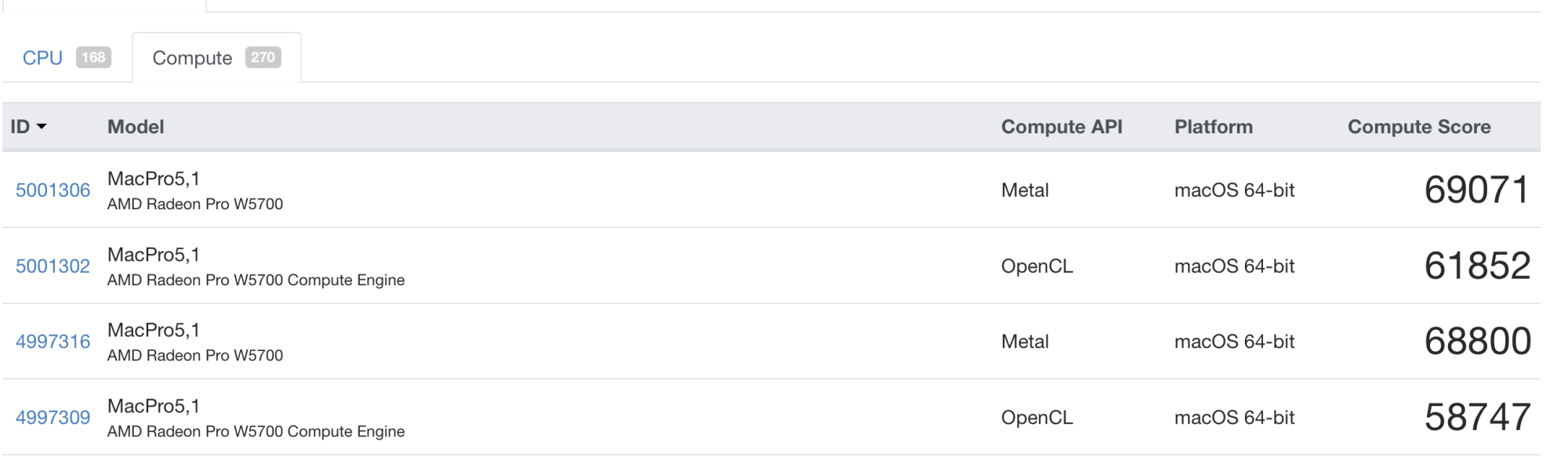Click the Metal API cell for result 5001306
The image size is (1568, 456).
coord(1025,190)
